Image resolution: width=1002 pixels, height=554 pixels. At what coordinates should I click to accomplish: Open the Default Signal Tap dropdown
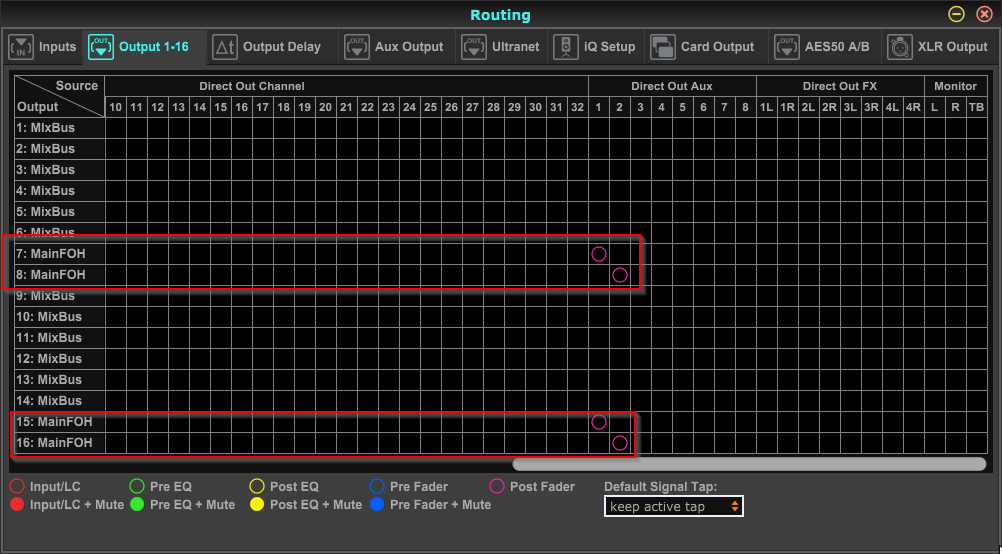tap(674, 507)
